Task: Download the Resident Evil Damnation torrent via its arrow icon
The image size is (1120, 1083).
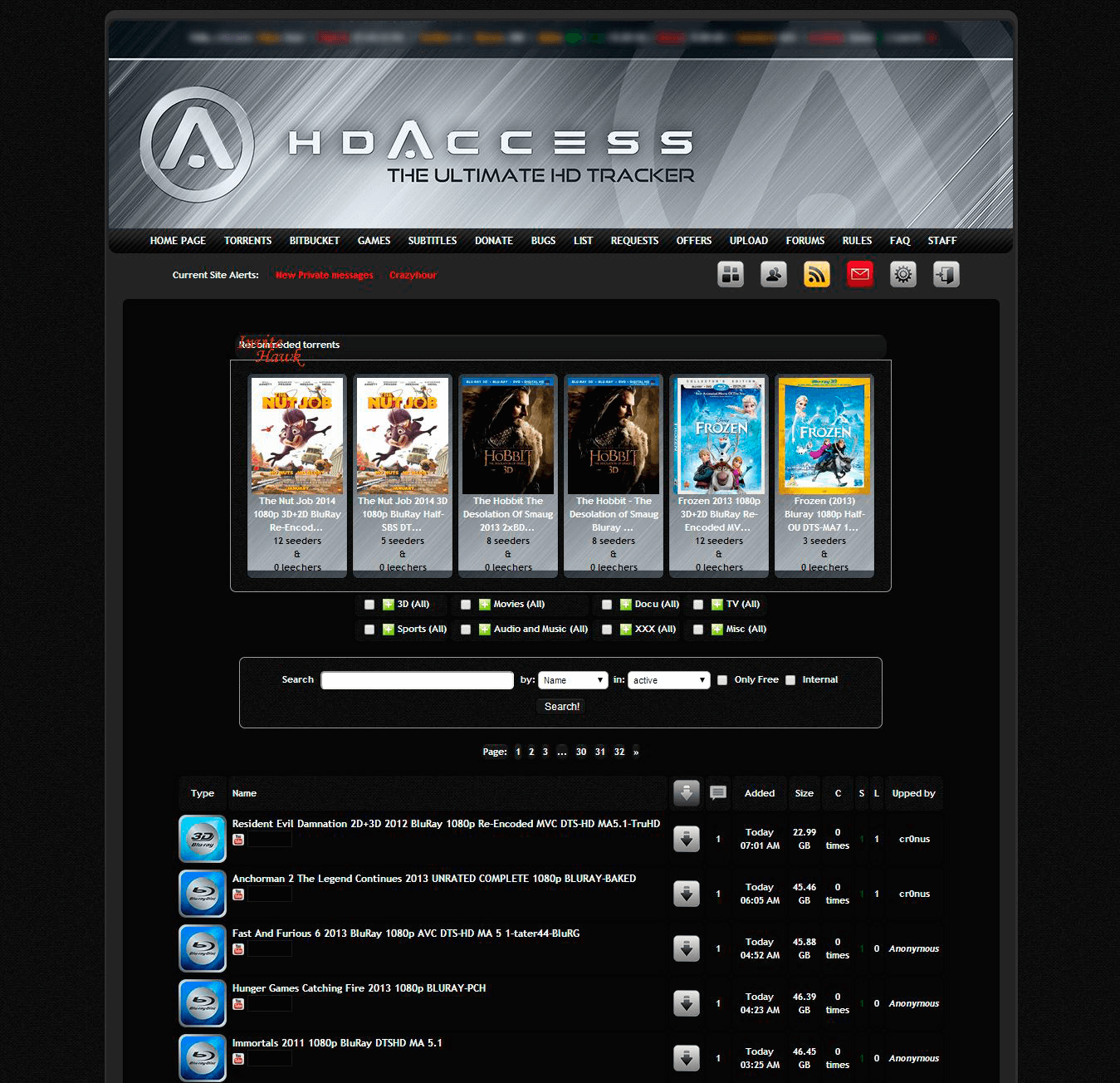Action: (x=686, y=839)
